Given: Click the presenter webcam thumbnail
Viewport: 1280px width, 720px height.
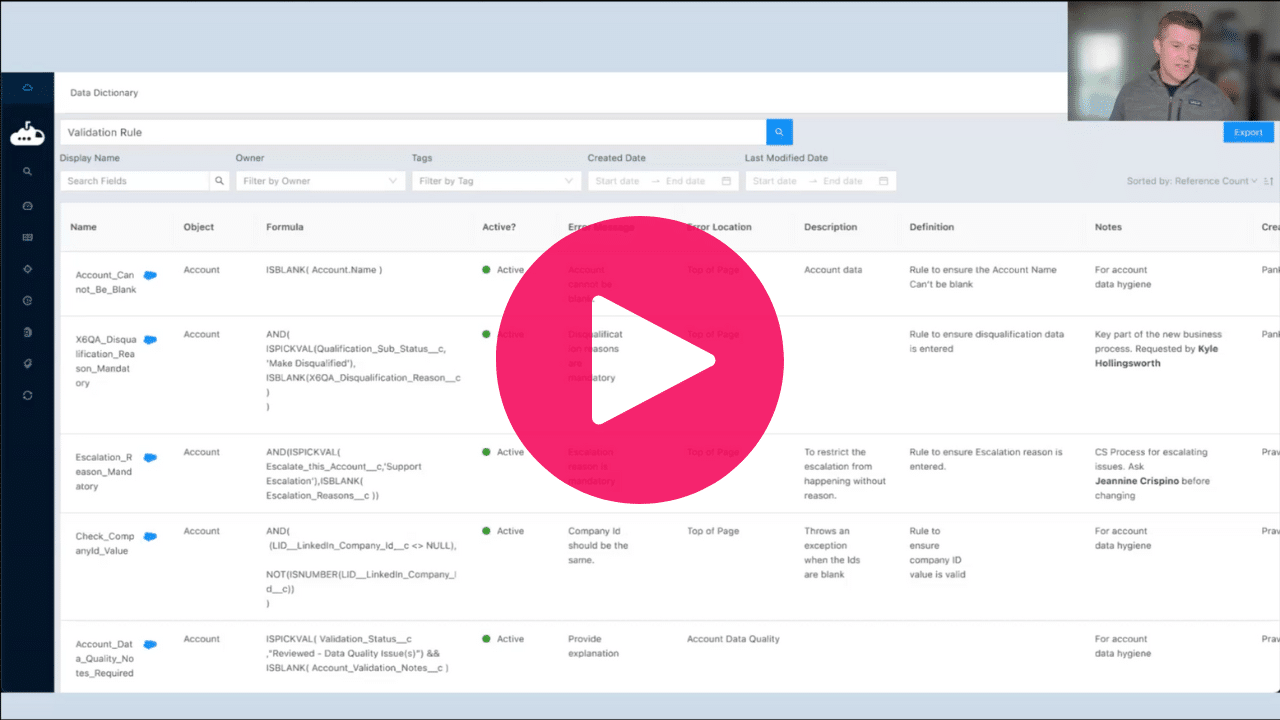Looking at the screenshot, I should [1174, 62].
